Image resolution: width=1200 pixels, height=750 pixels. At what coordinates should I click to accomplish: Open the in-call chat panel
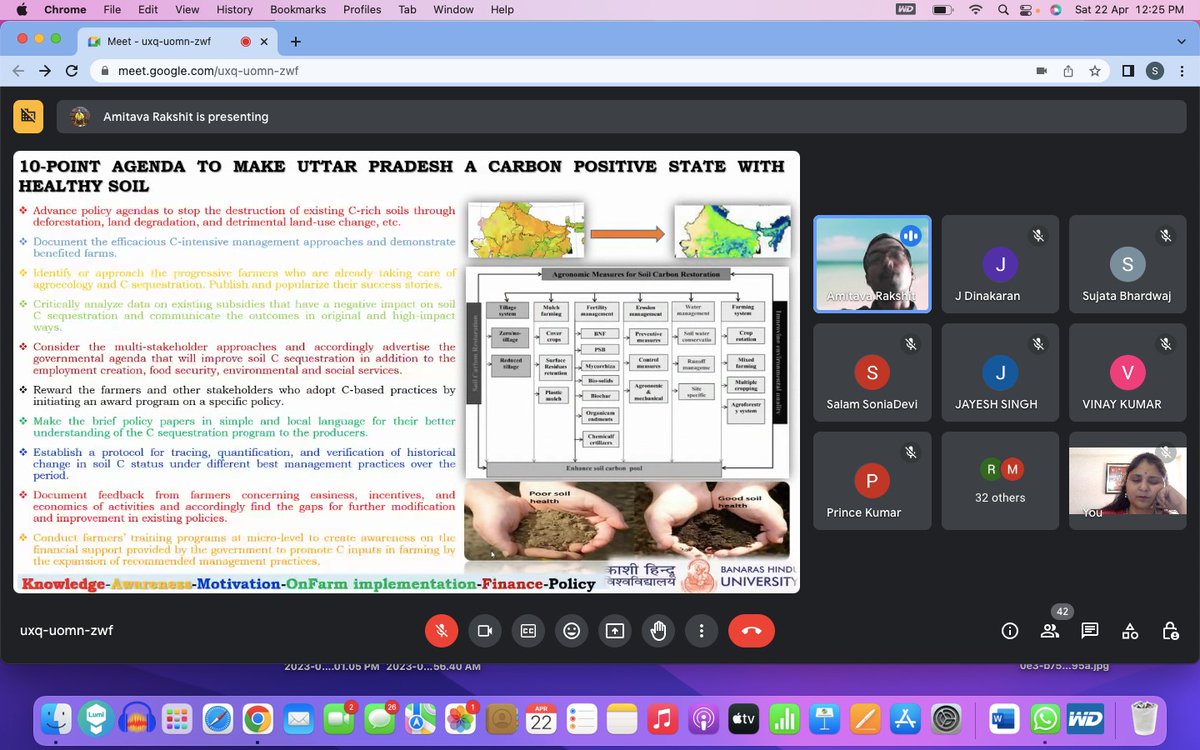click(1090, 631)
